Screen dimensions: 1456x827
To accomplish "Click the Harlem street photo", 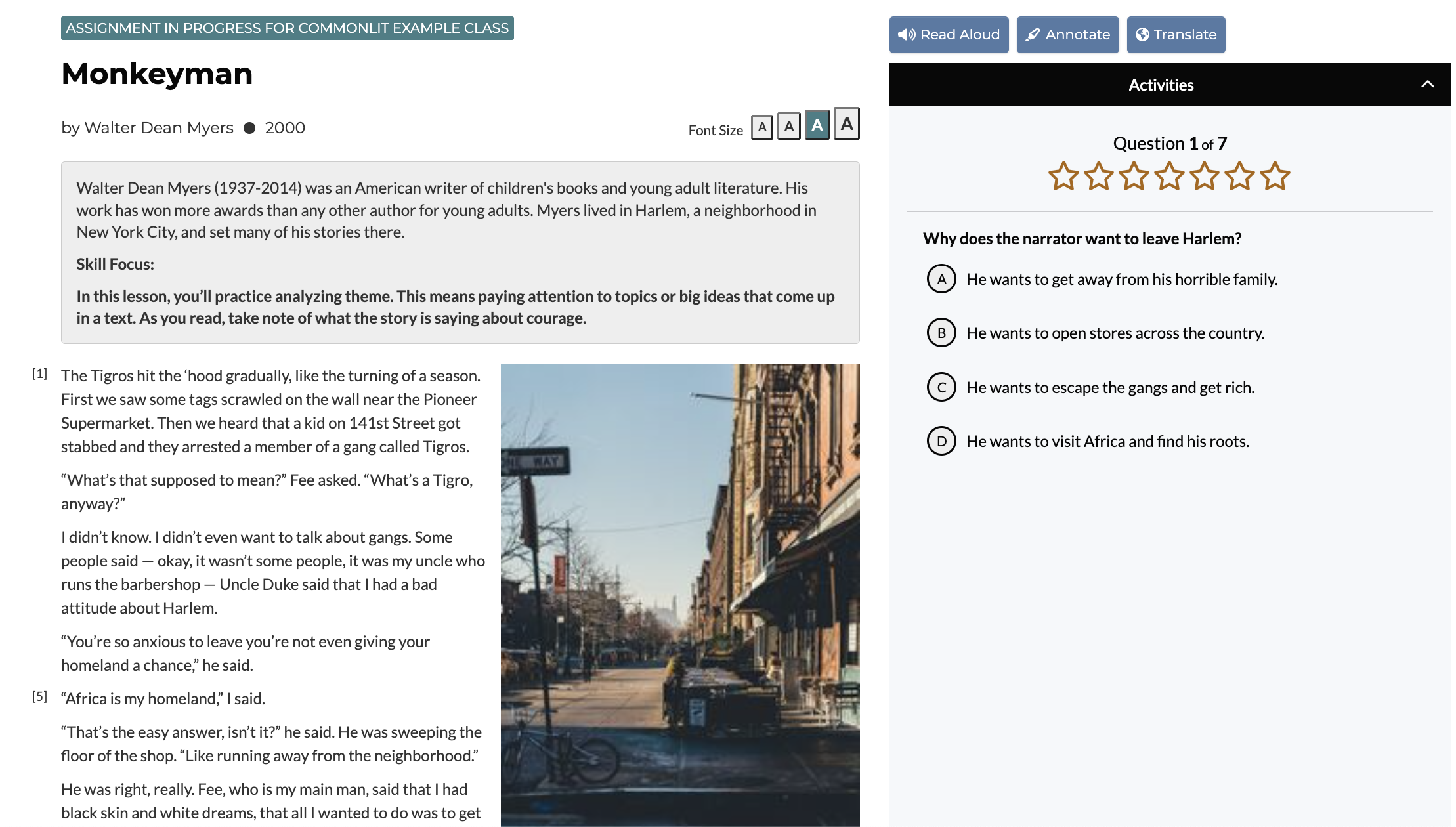I will click(x=680, y=594).
